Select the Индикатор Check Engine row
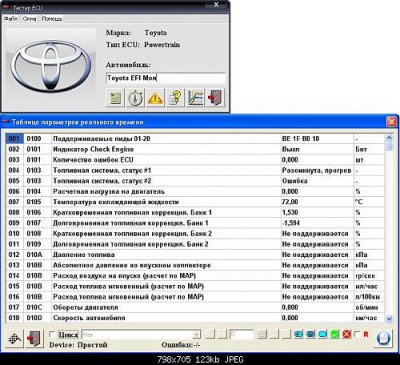Screen dimensions: 400x365 click(x=195, y=149)
